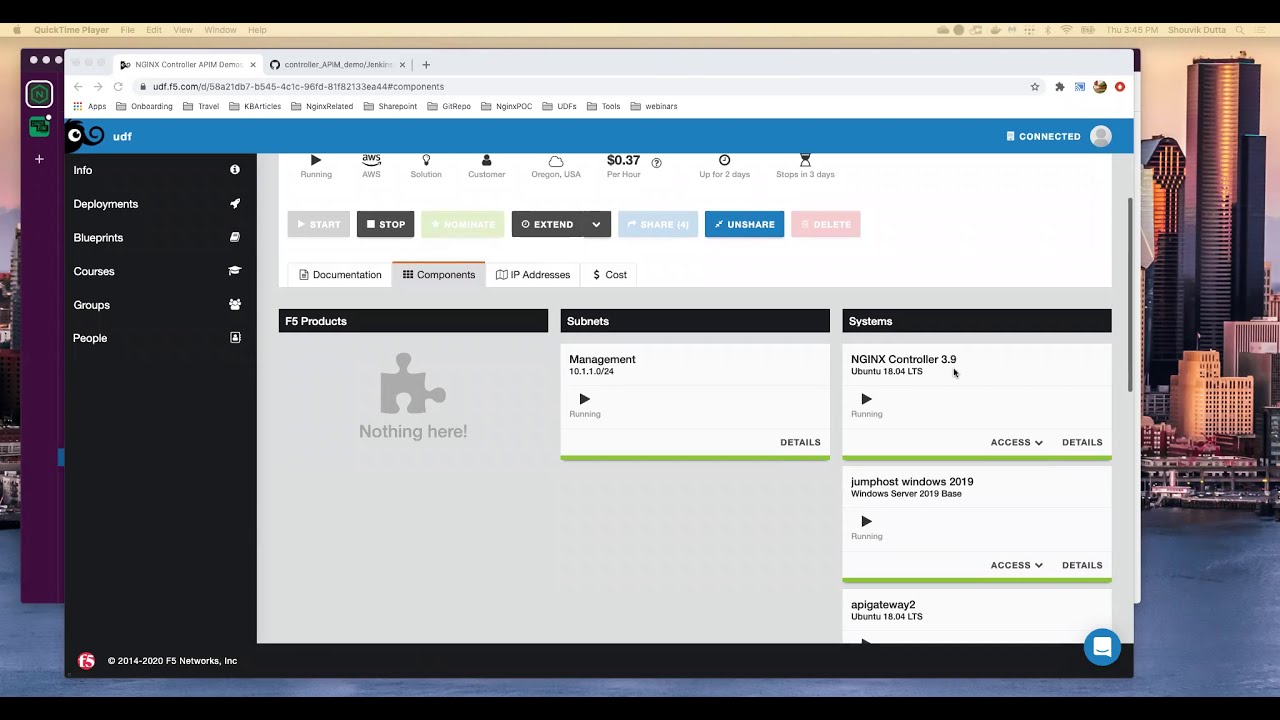Click the apigateway2 system card title
This screenshot has height=720, width=1280.
883,605
